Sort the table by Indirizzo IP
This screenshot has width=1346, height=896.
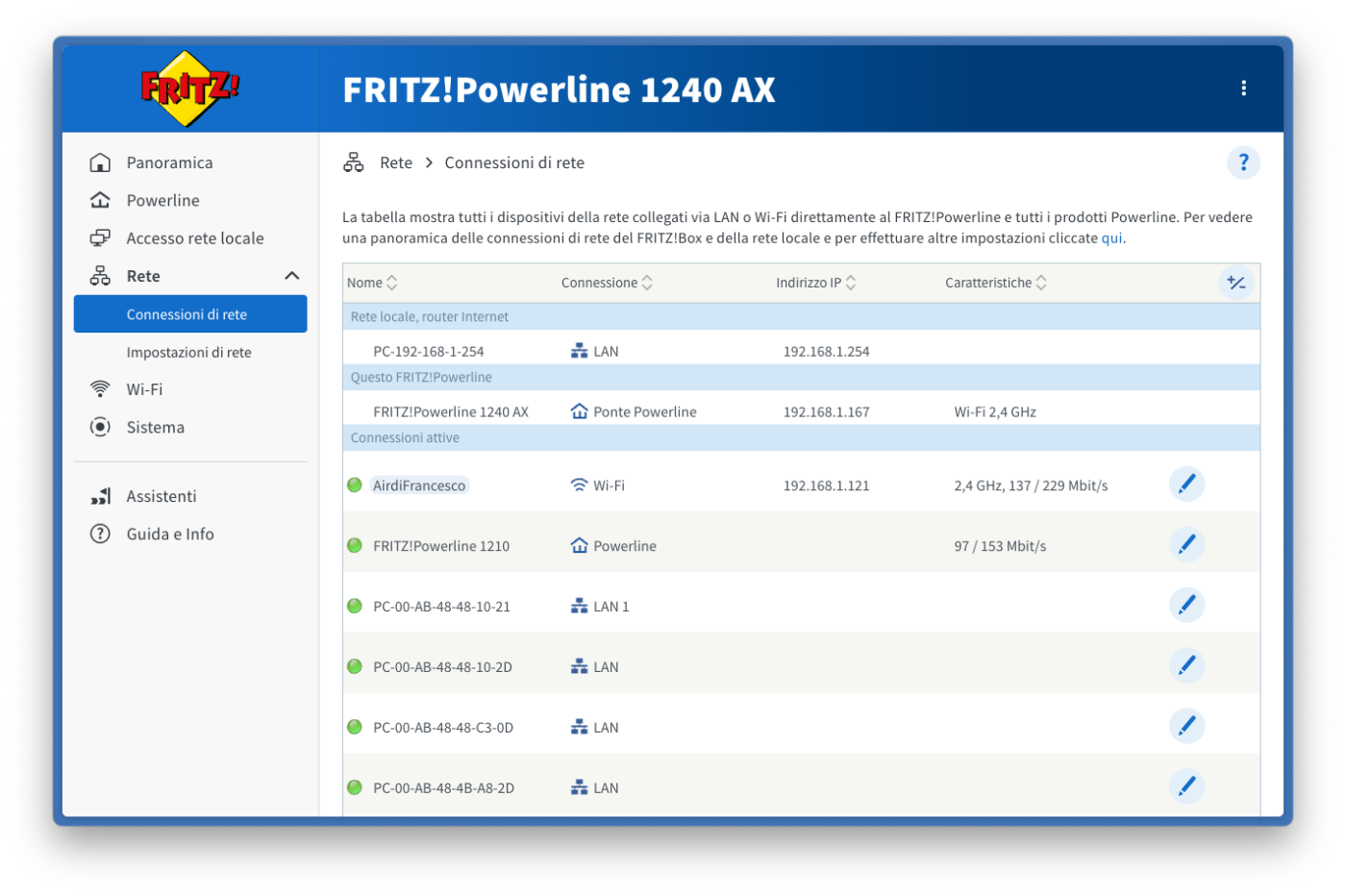point(816,283)
